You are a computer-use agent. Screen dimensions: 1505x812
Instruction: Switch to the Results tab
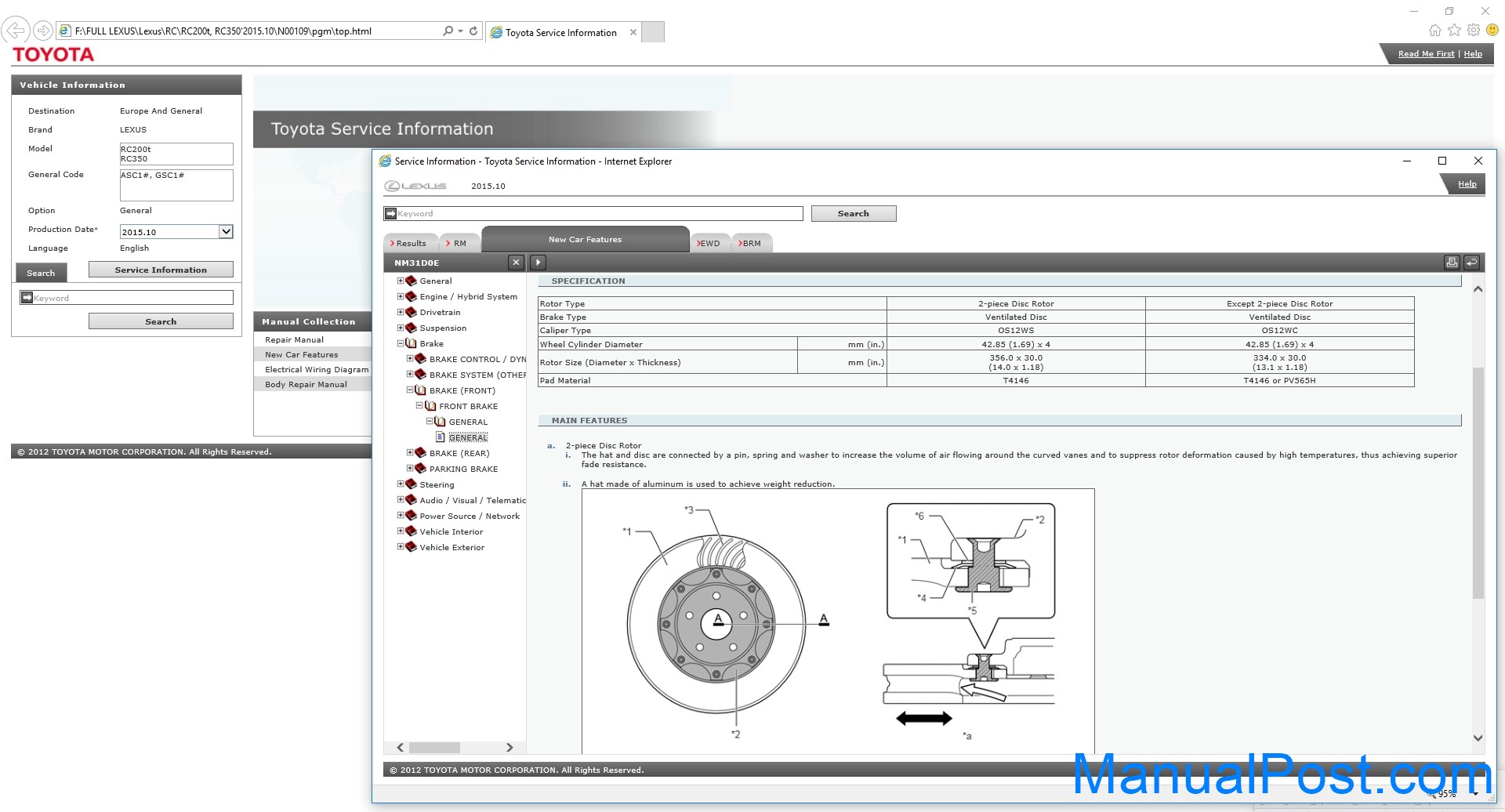(x=411, y=243)
